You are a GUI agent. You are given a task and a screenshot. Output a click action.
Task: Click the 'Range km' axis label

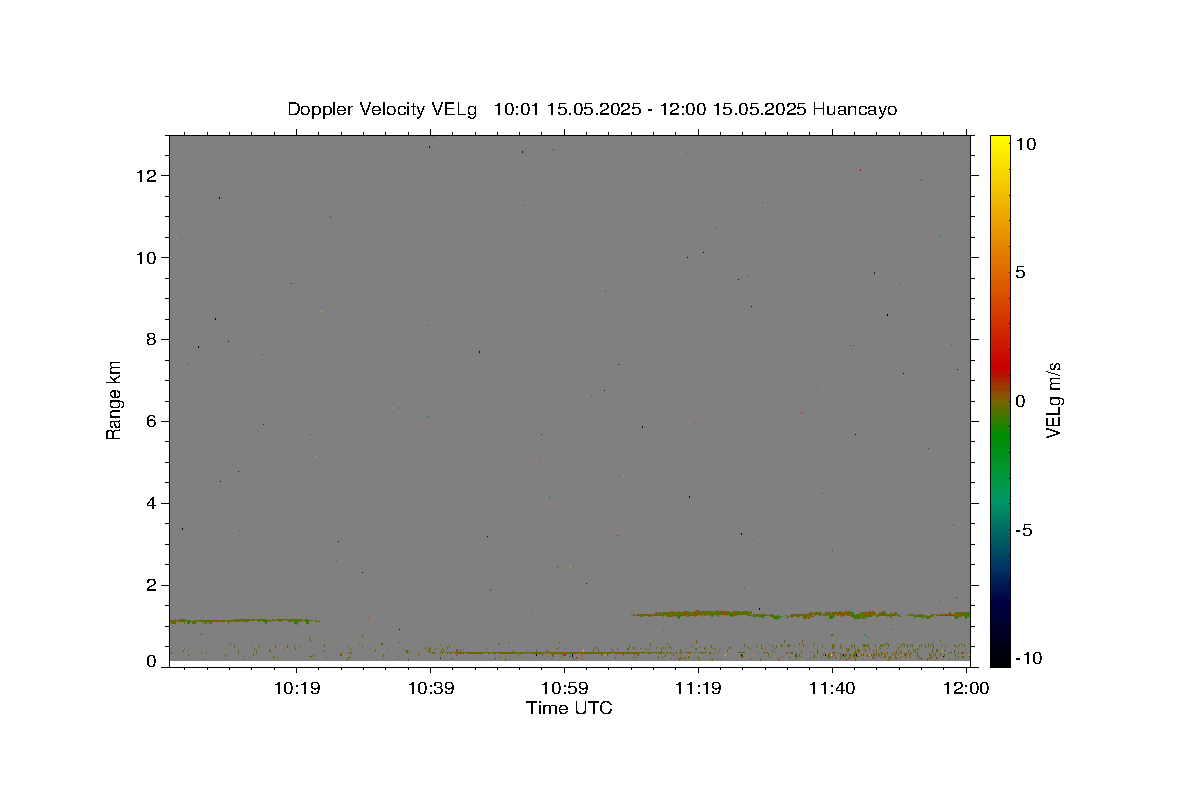point(114,400)
